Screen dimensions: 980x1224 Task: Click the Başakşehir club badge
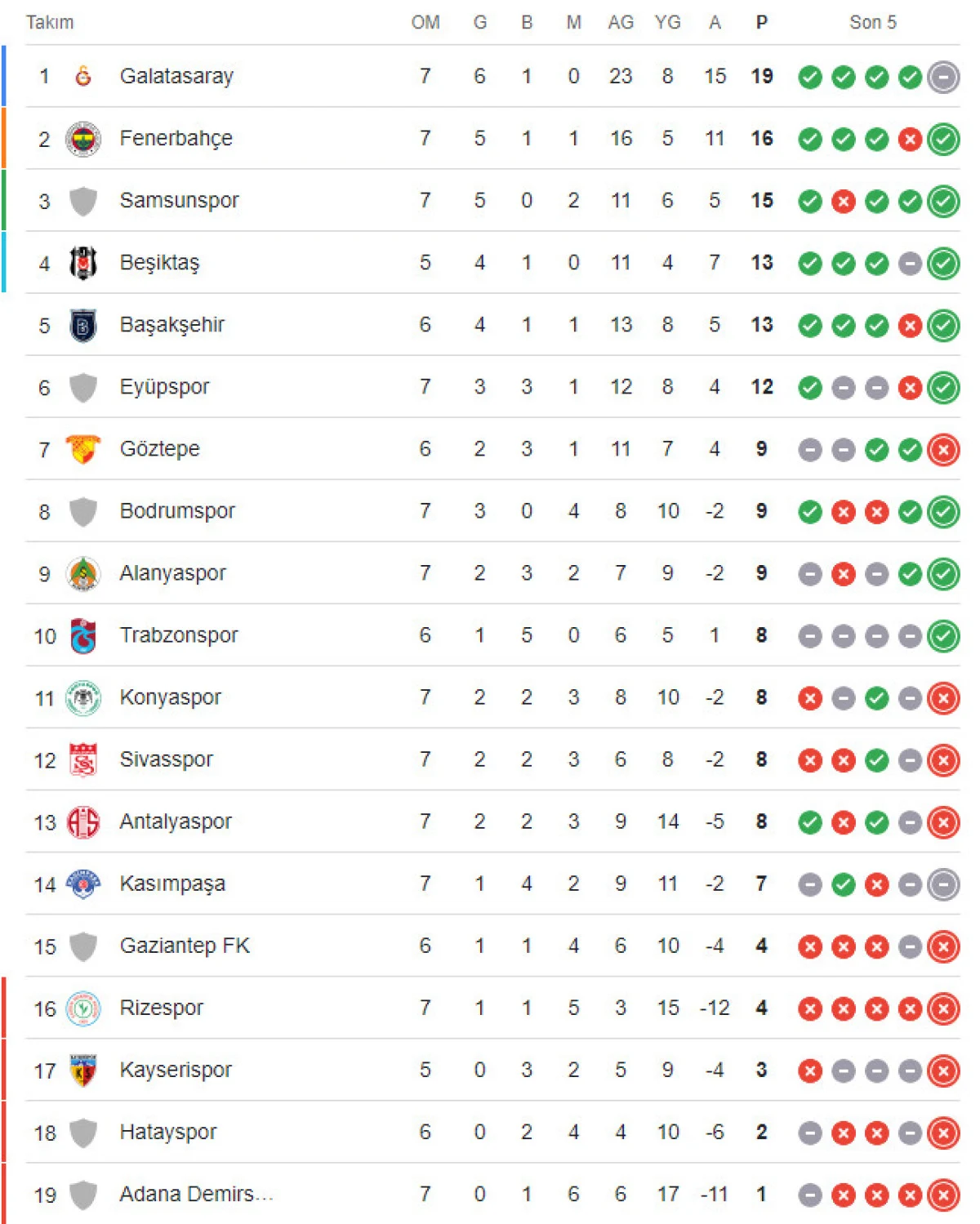click(82, 325)
